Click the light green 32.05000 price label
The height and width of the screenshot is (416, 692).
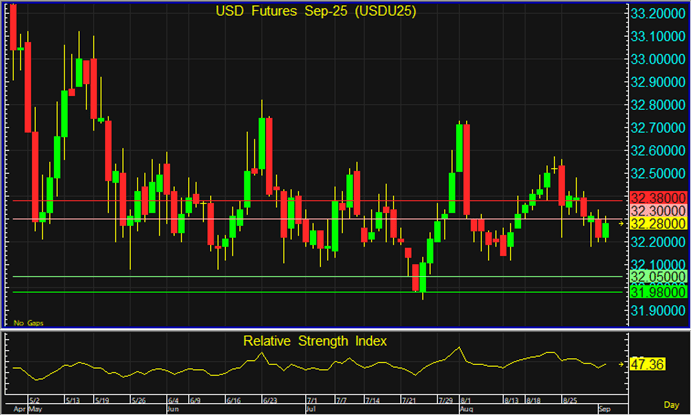pyautogui.click(x=656, y=276)
